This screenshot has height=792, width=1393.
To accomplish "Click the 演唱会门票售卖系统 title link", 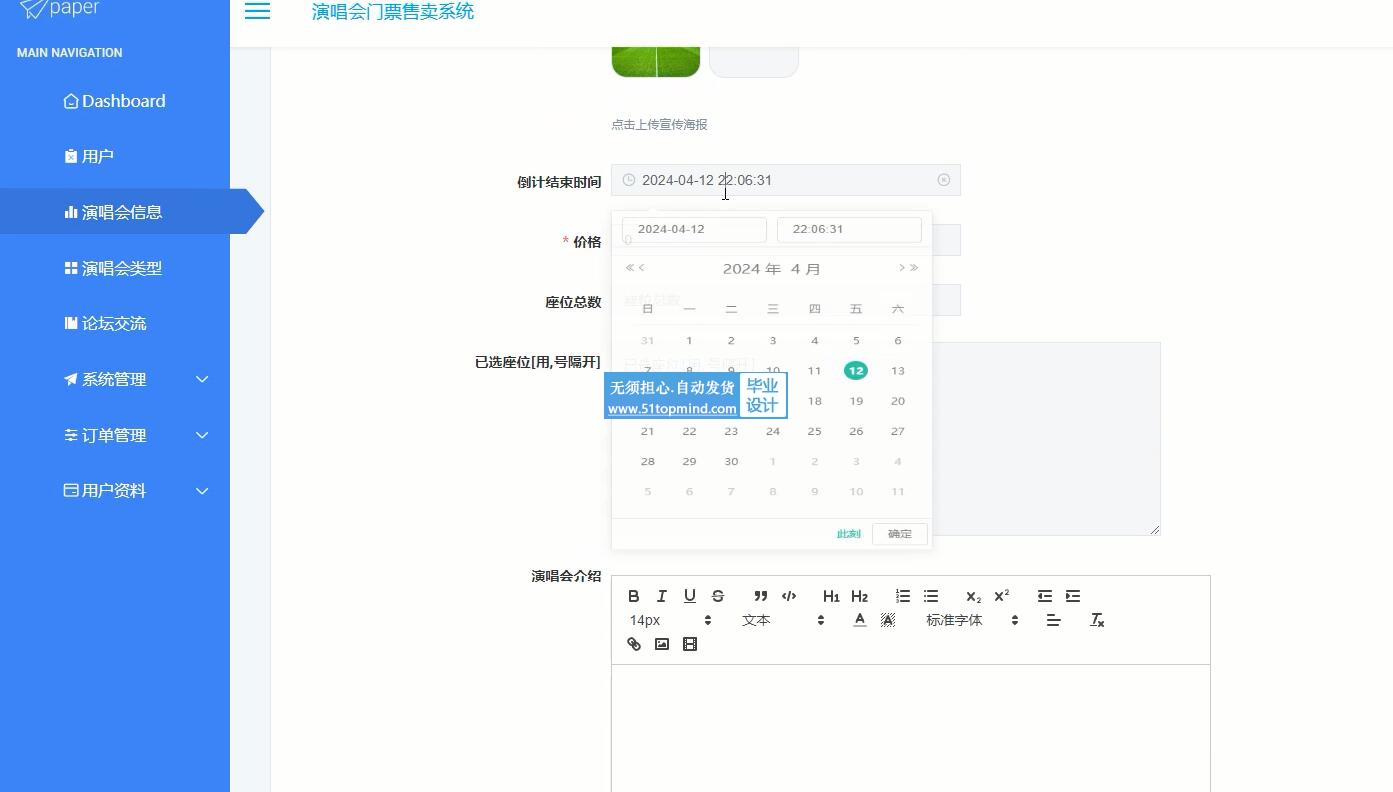I will click(393, 12).
